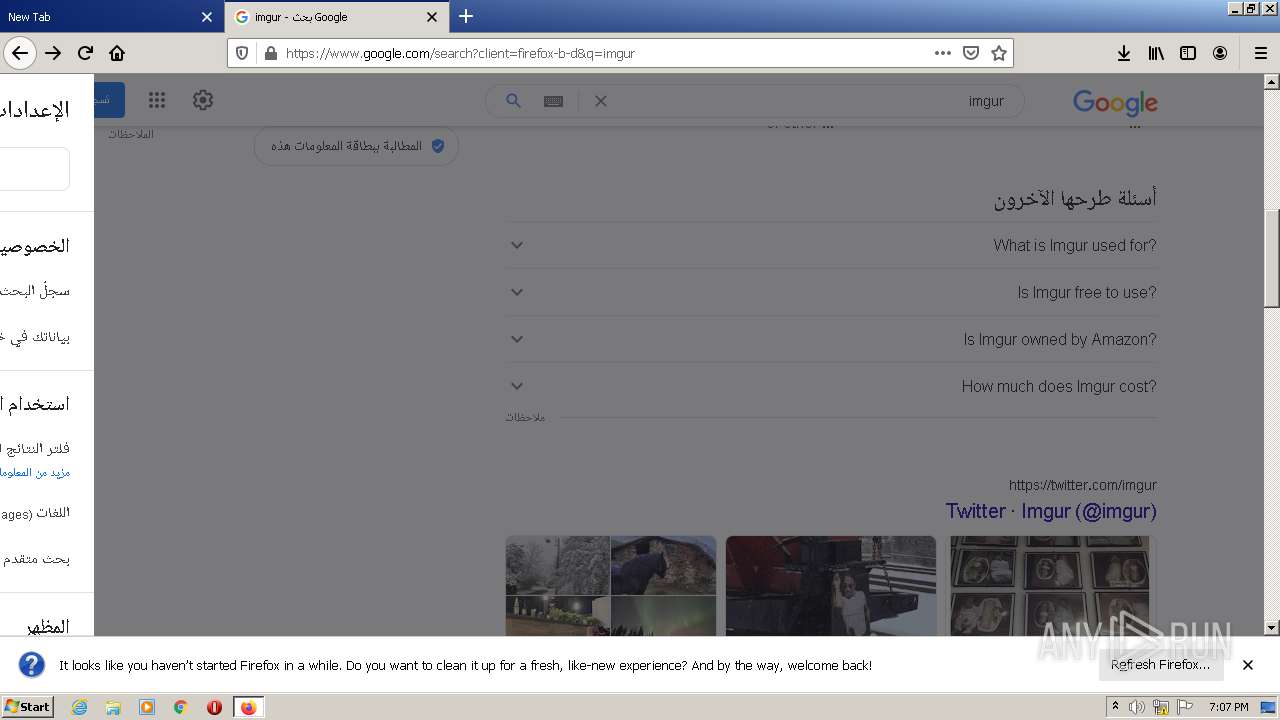Open the Firefox home page
1280x720 pixels.
coord(117,53)
